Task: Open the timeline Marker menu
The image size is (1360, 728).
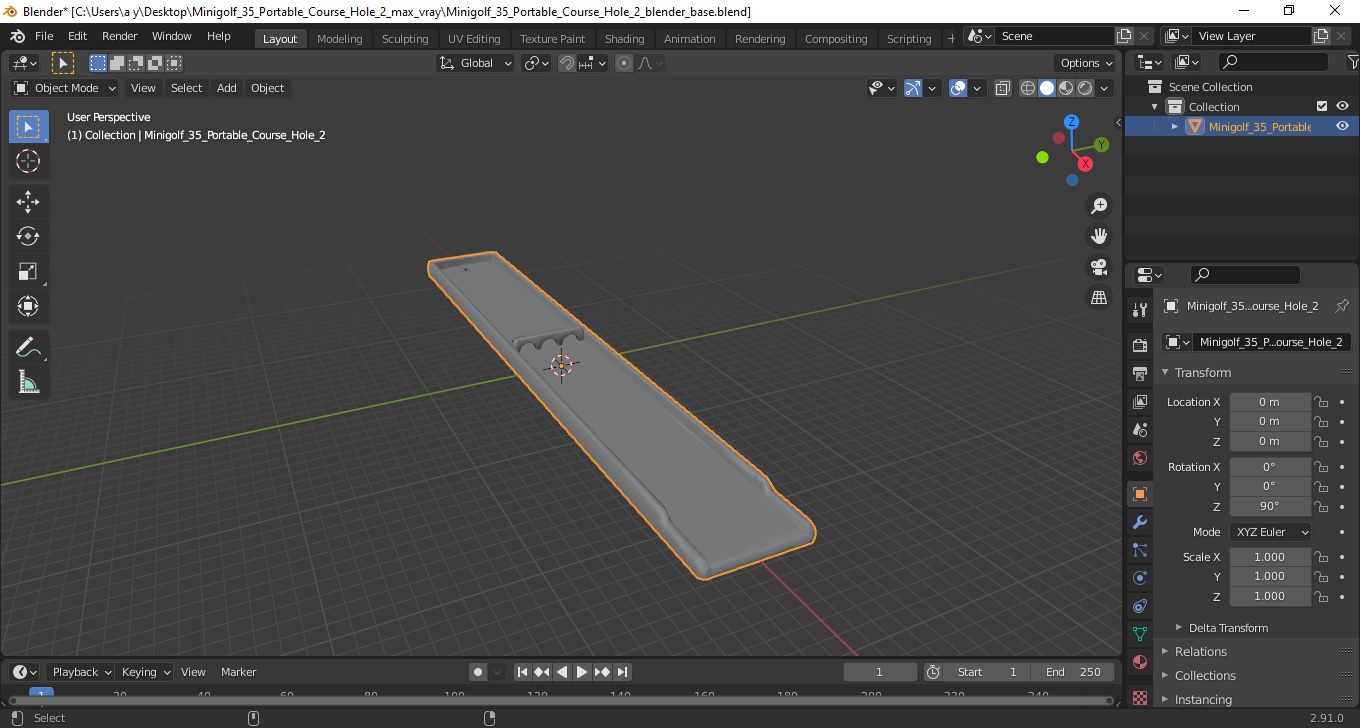Action: click(238, 672)
